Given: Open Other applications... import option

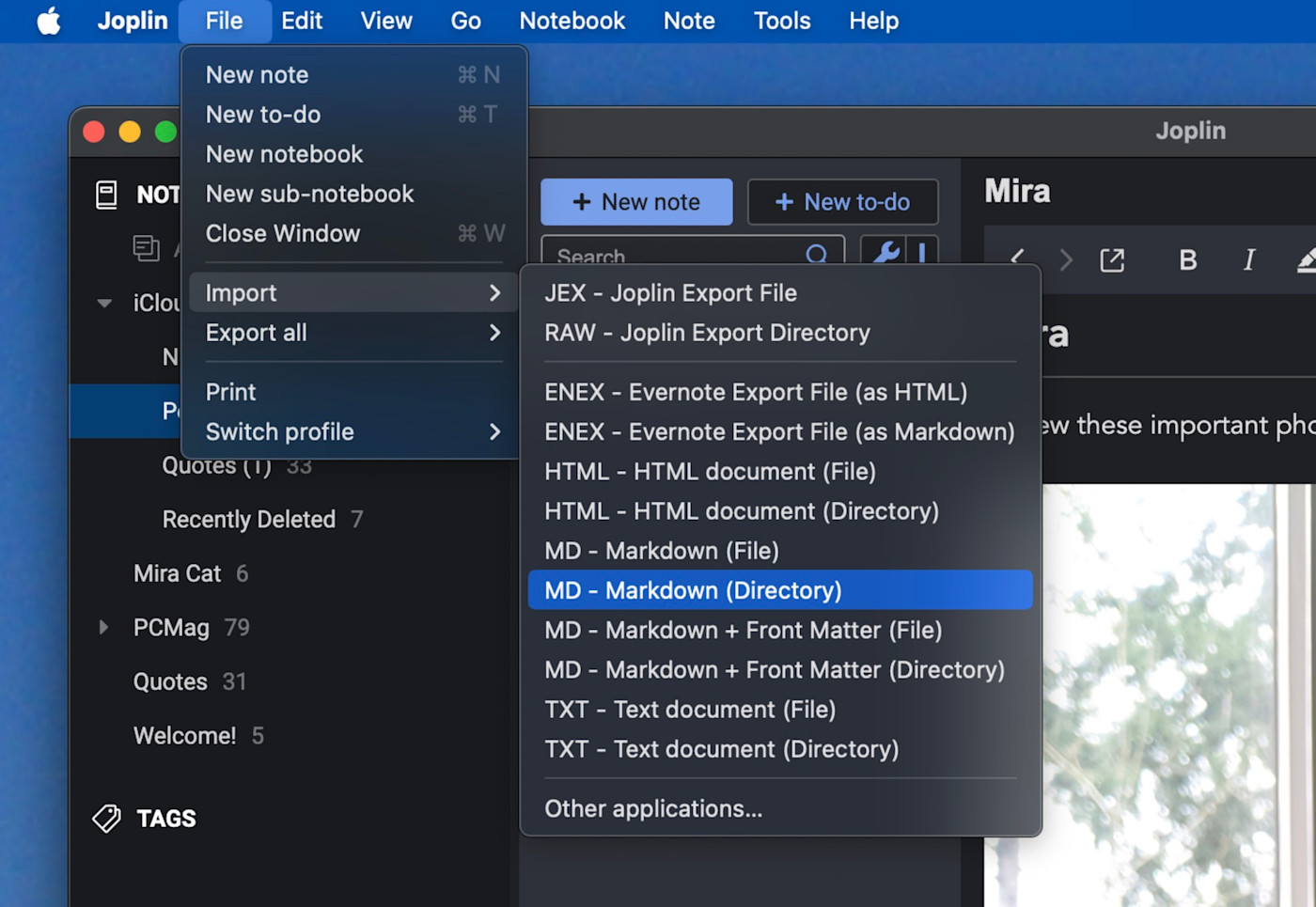Looking at the screenshot, I should 780,808.
